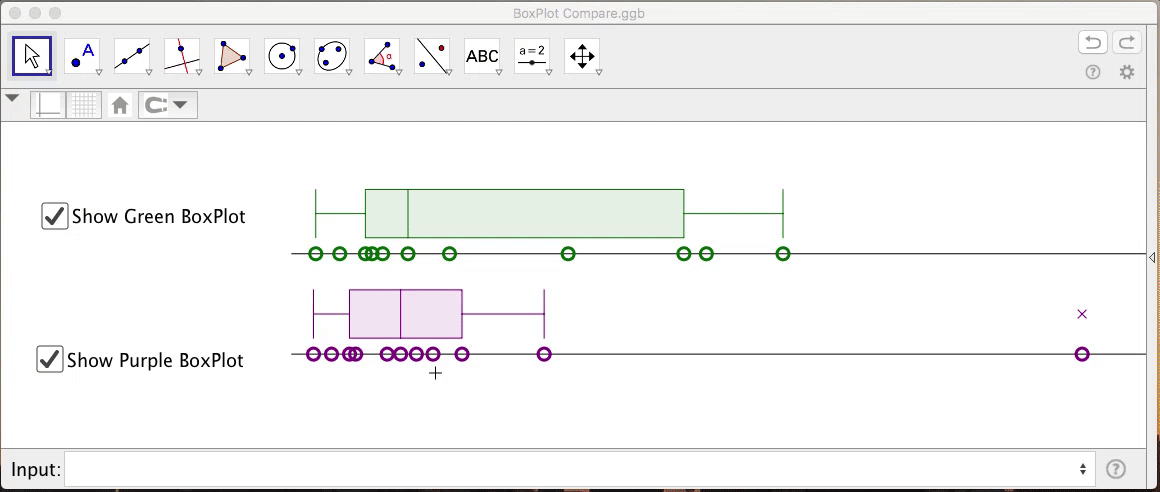Select the Slider a=2 tool
Image resolution: width=1160 pixels, height=492 pixels.
click(x=532, y=57)
